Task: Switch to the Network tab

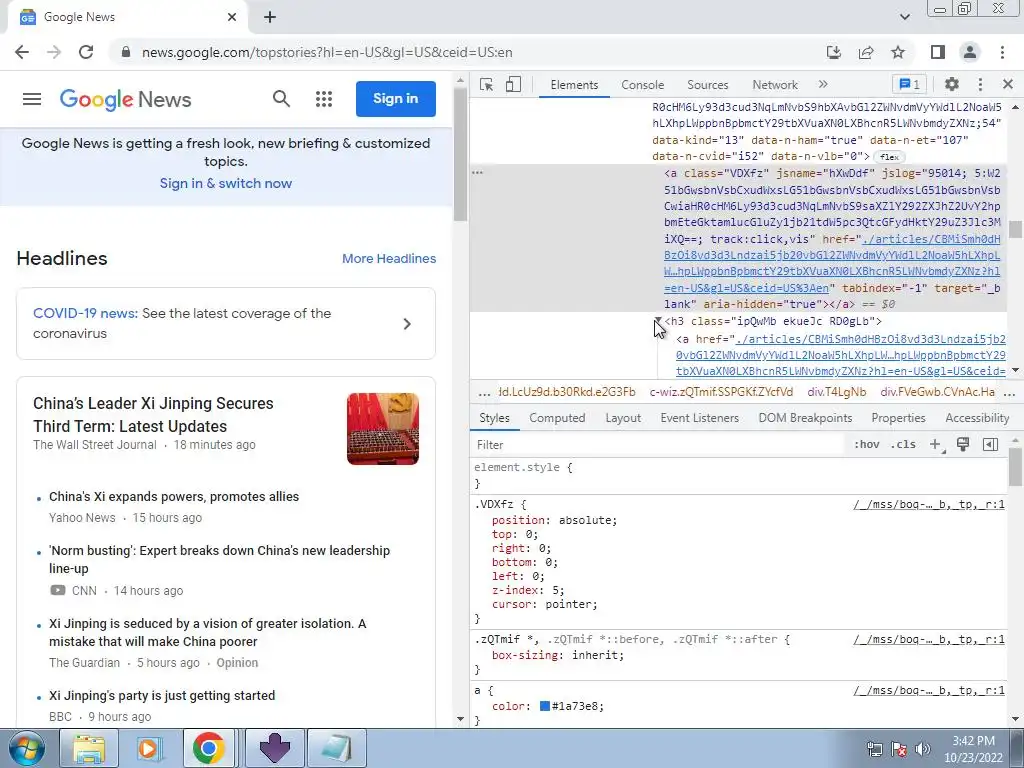Action: click(775, 85)
